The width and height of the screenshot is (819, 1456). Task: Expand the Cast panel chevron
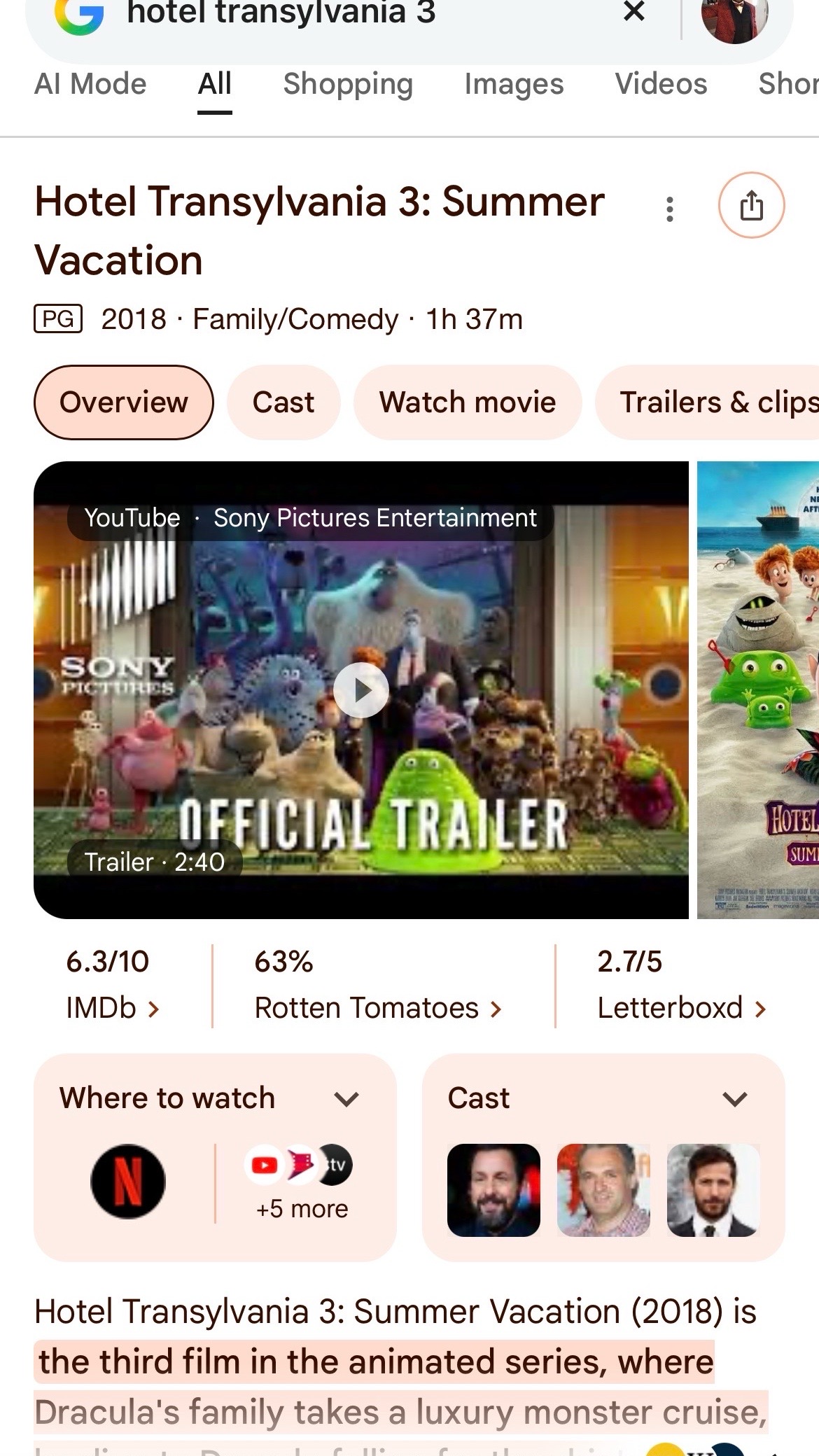coord(735,1099)
